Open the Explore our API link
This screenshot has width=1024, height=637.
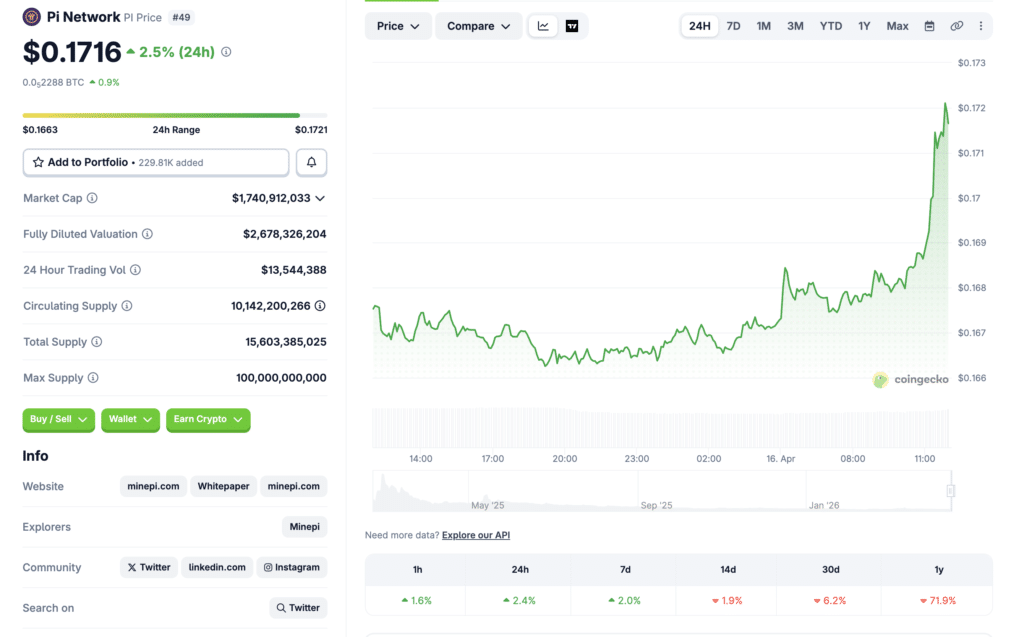coord(475,535)
